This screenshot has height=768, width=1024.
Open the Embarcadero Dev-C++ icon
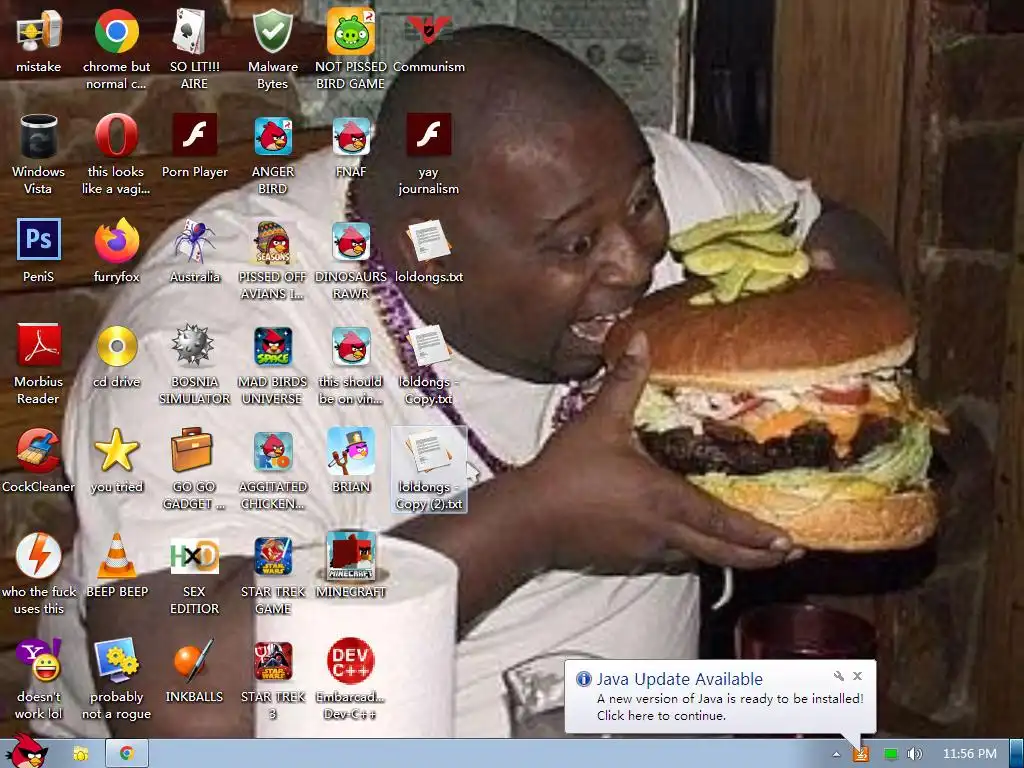pos(351,660)
